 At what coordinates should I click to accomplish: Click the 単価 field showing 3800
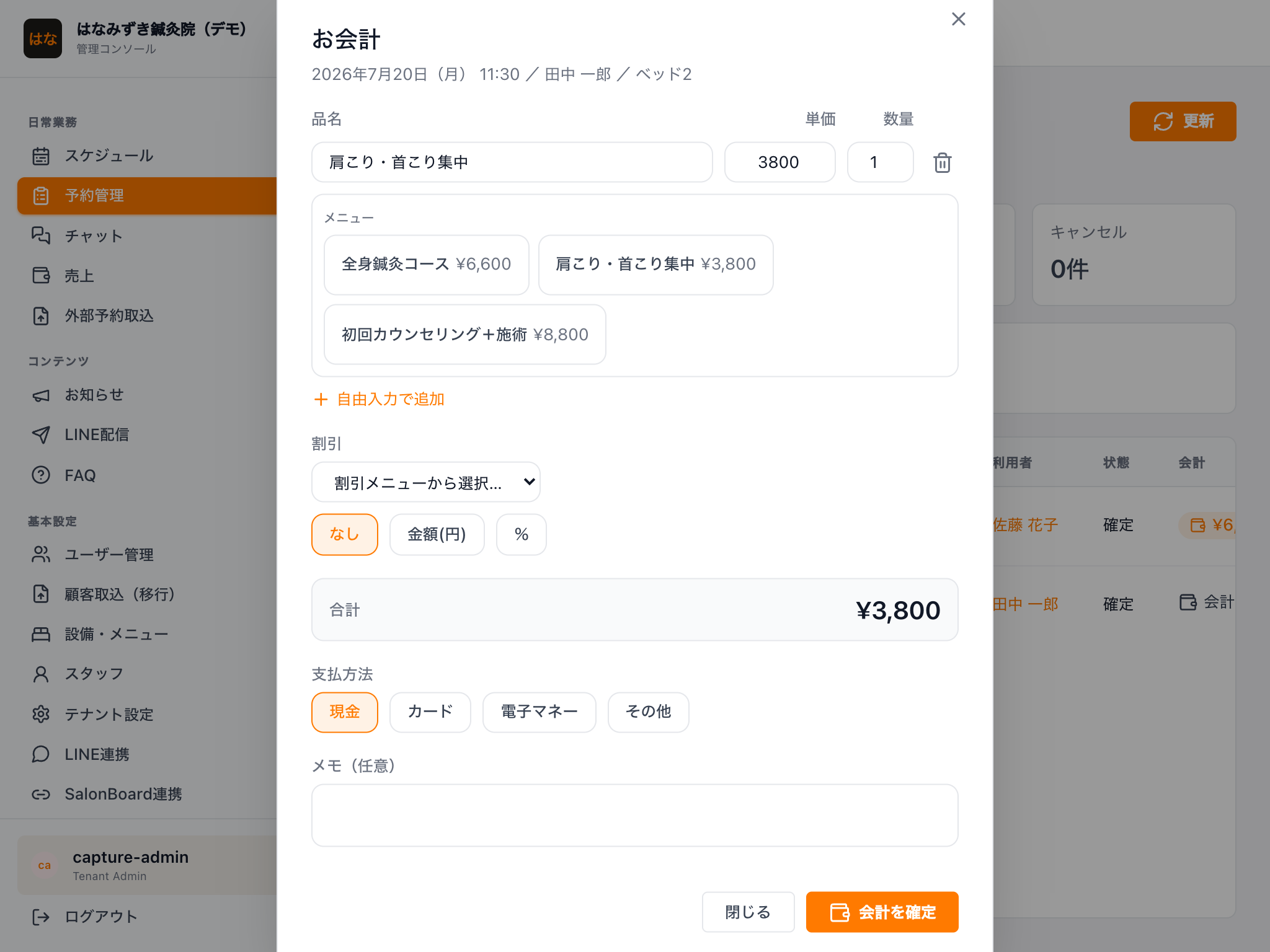pos(780,162)
